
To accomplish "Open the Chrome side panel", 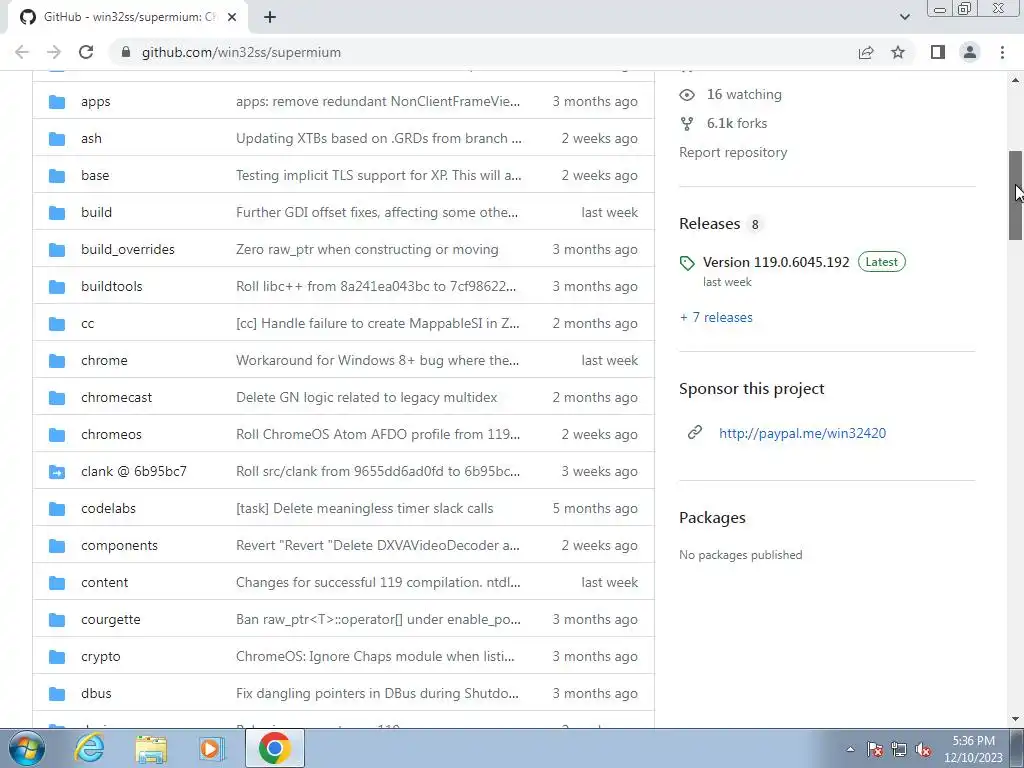I will click(x=938, y=52).
